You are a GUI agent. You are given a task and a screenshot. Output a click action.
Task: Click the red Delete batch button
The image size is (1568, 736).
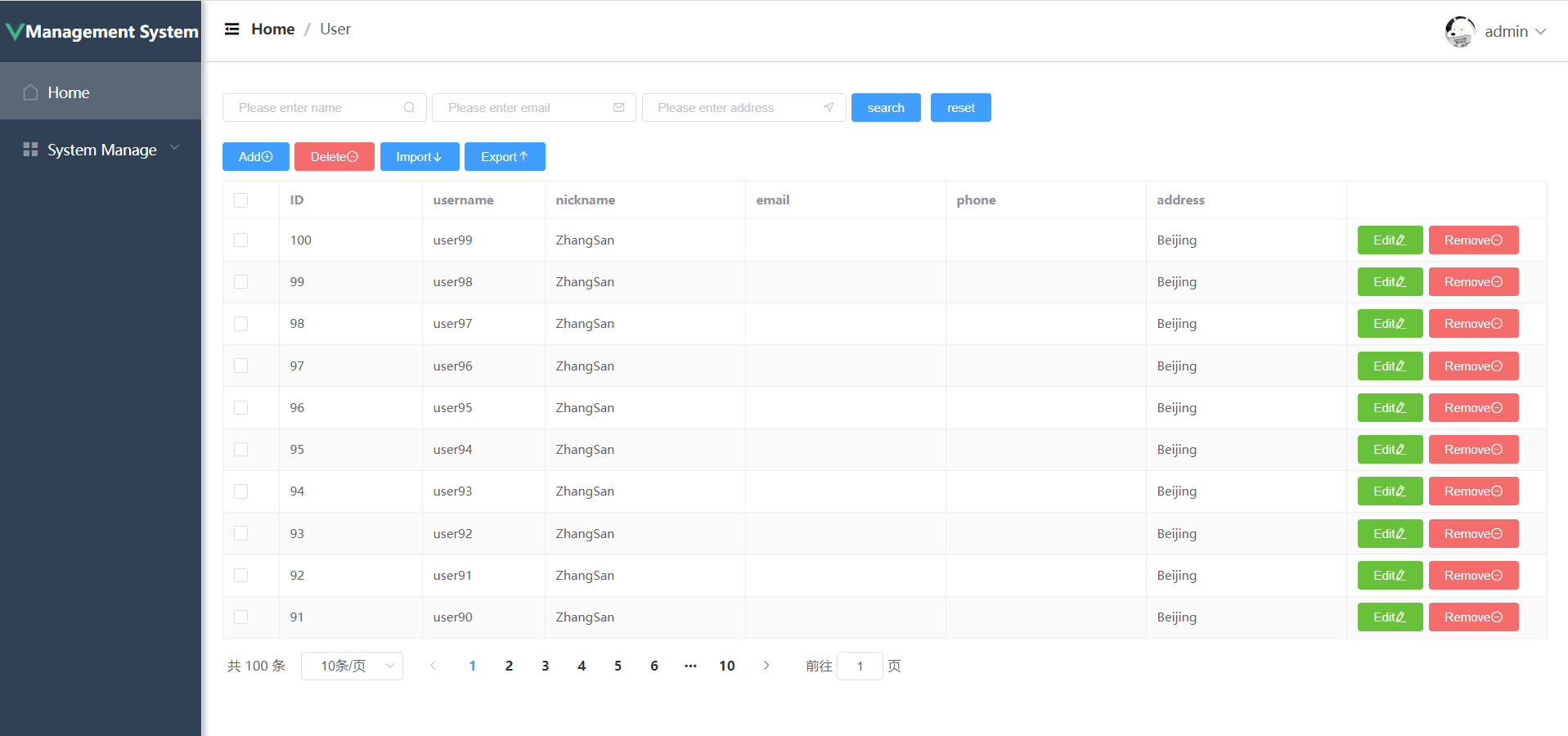click(335, 157)
